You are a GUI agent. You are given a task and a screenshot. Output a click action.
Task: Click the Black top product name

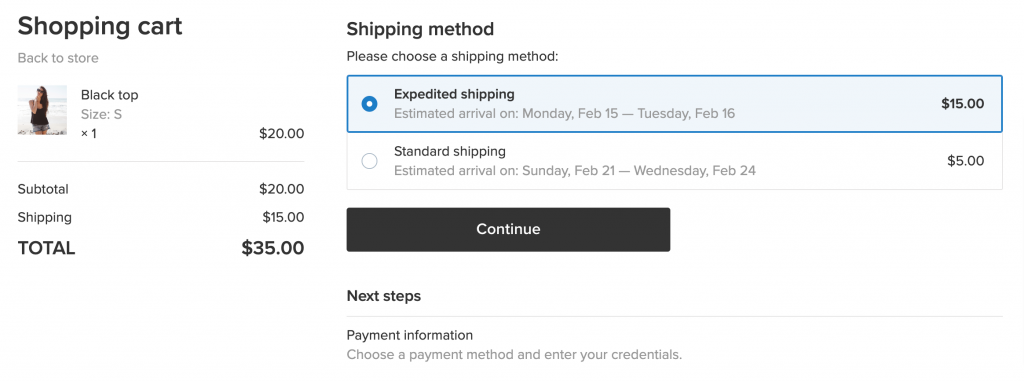(110, 95)
